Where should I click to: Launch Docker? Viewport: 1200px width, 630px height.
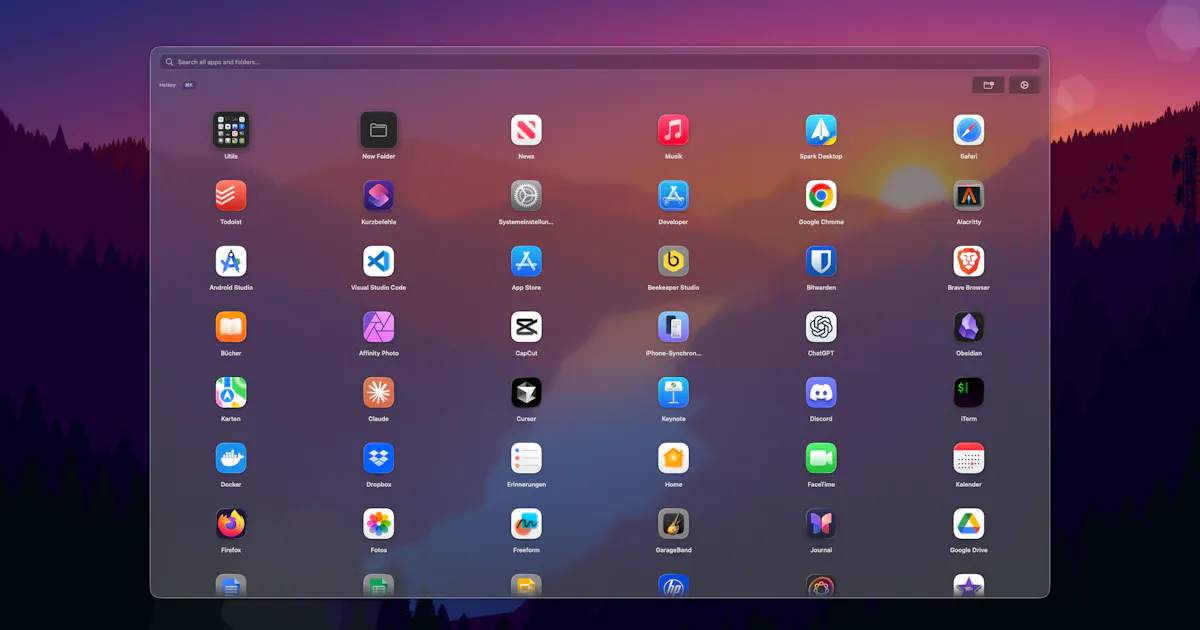click(x=231, y=458)
